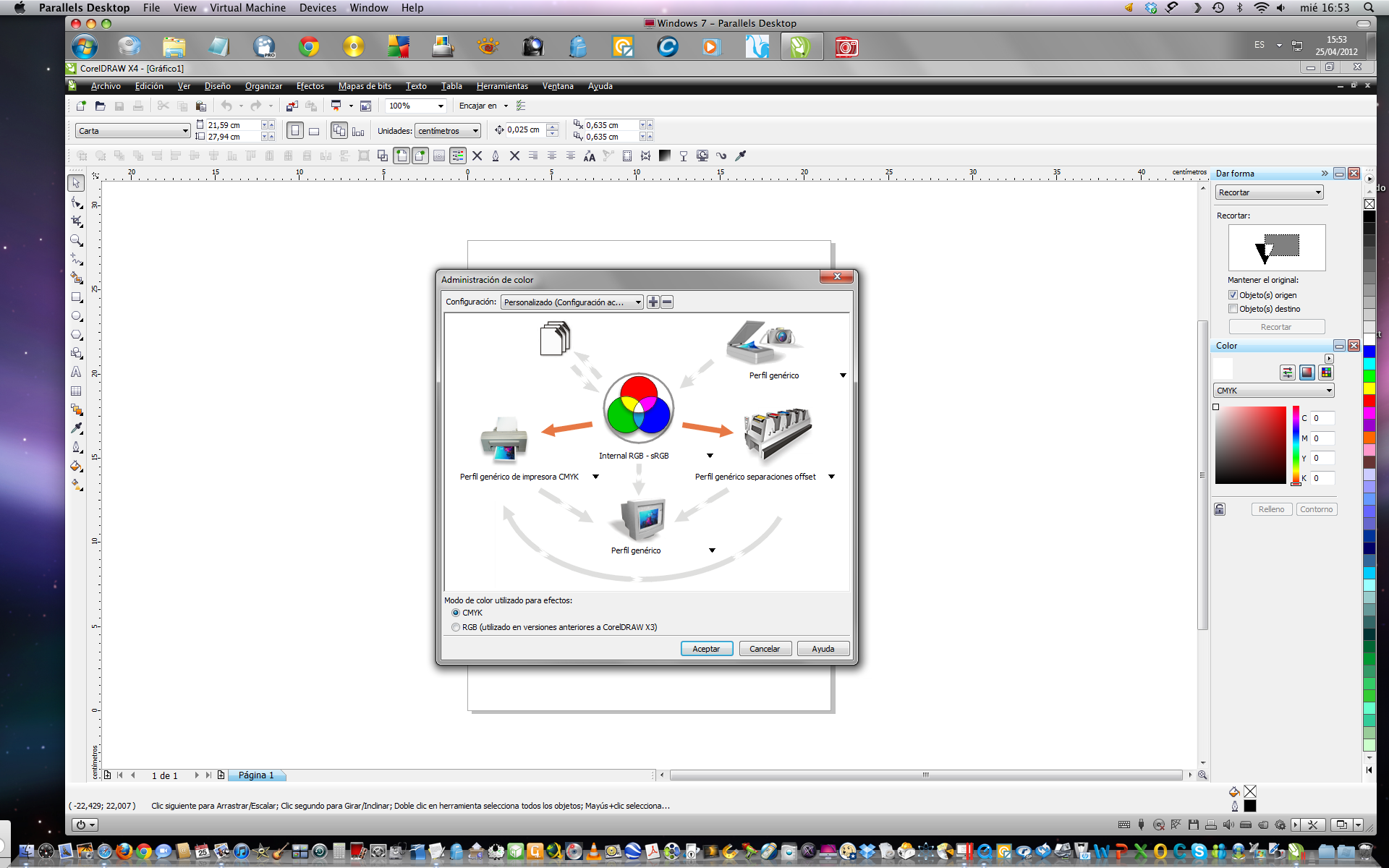The width and height of the screenshot is (1389, 868).
Task: Select the Crop tool
Action: coord(76,221)
